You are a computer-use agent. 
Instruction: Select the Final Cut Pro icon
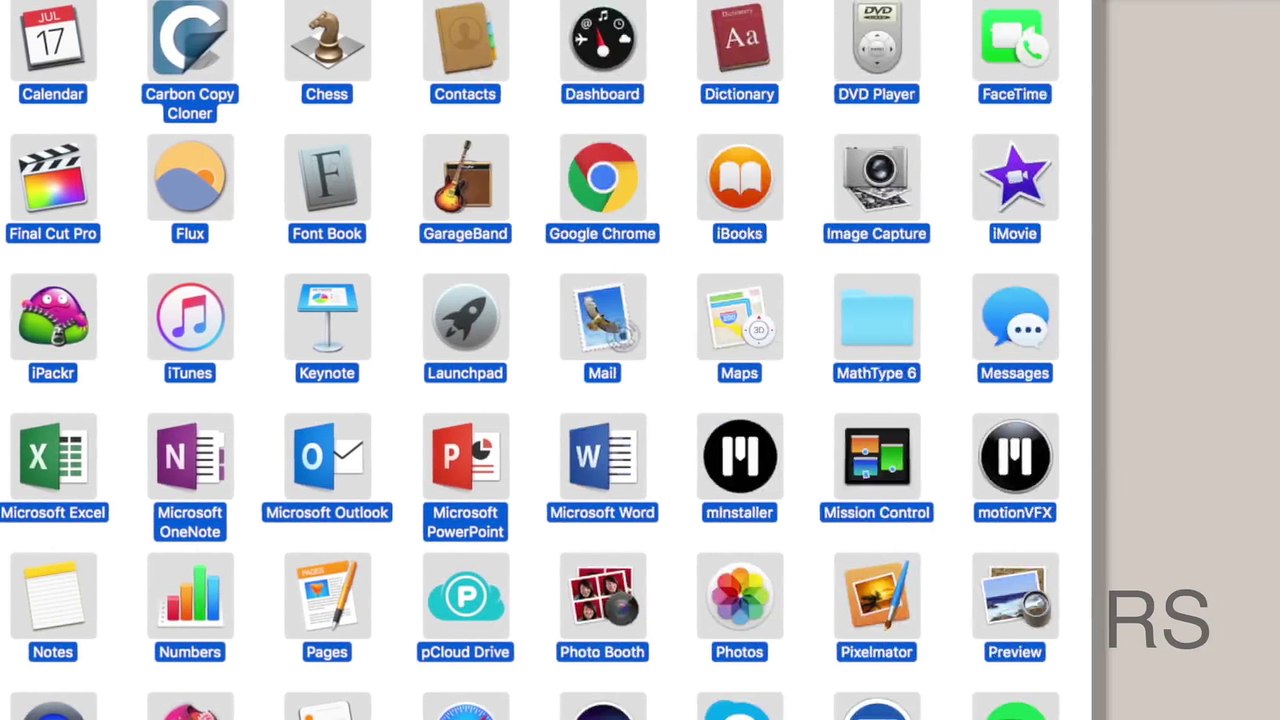pos(53,177)
